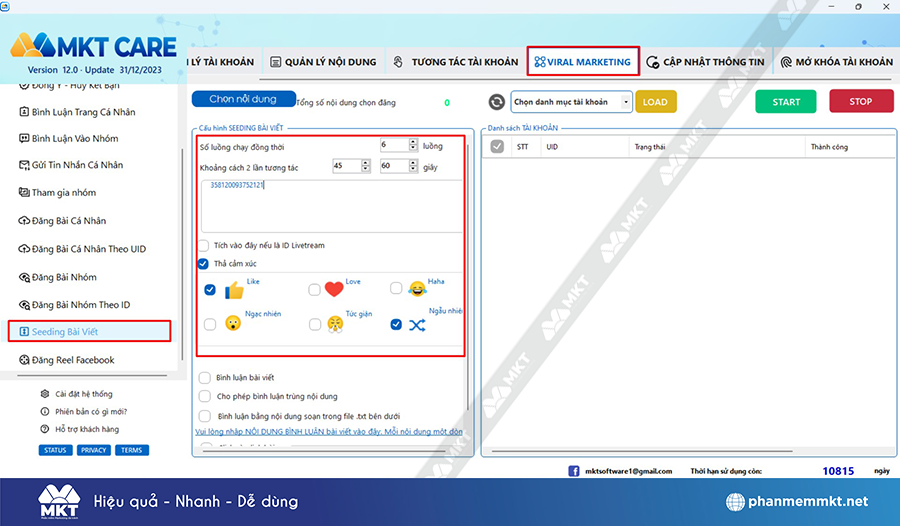Open the phanmemmkt.net website link
The image size is (900, 526).
coord(798,501)
